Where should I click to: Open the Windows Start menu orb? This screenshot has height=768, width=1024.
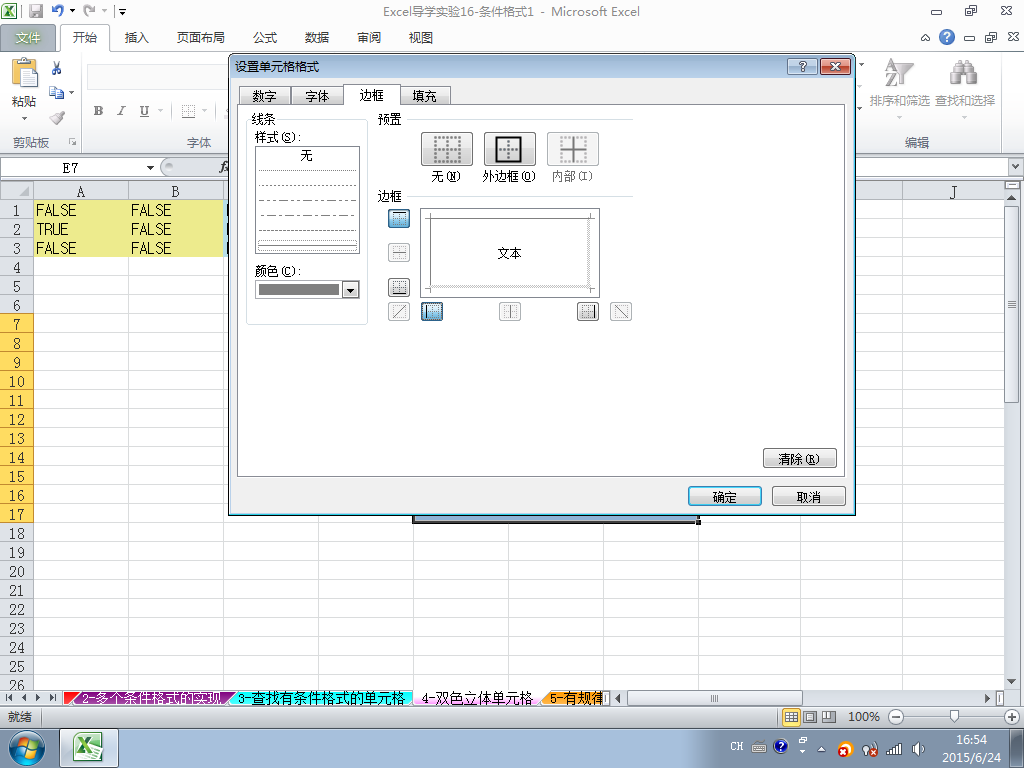point(27,748)
